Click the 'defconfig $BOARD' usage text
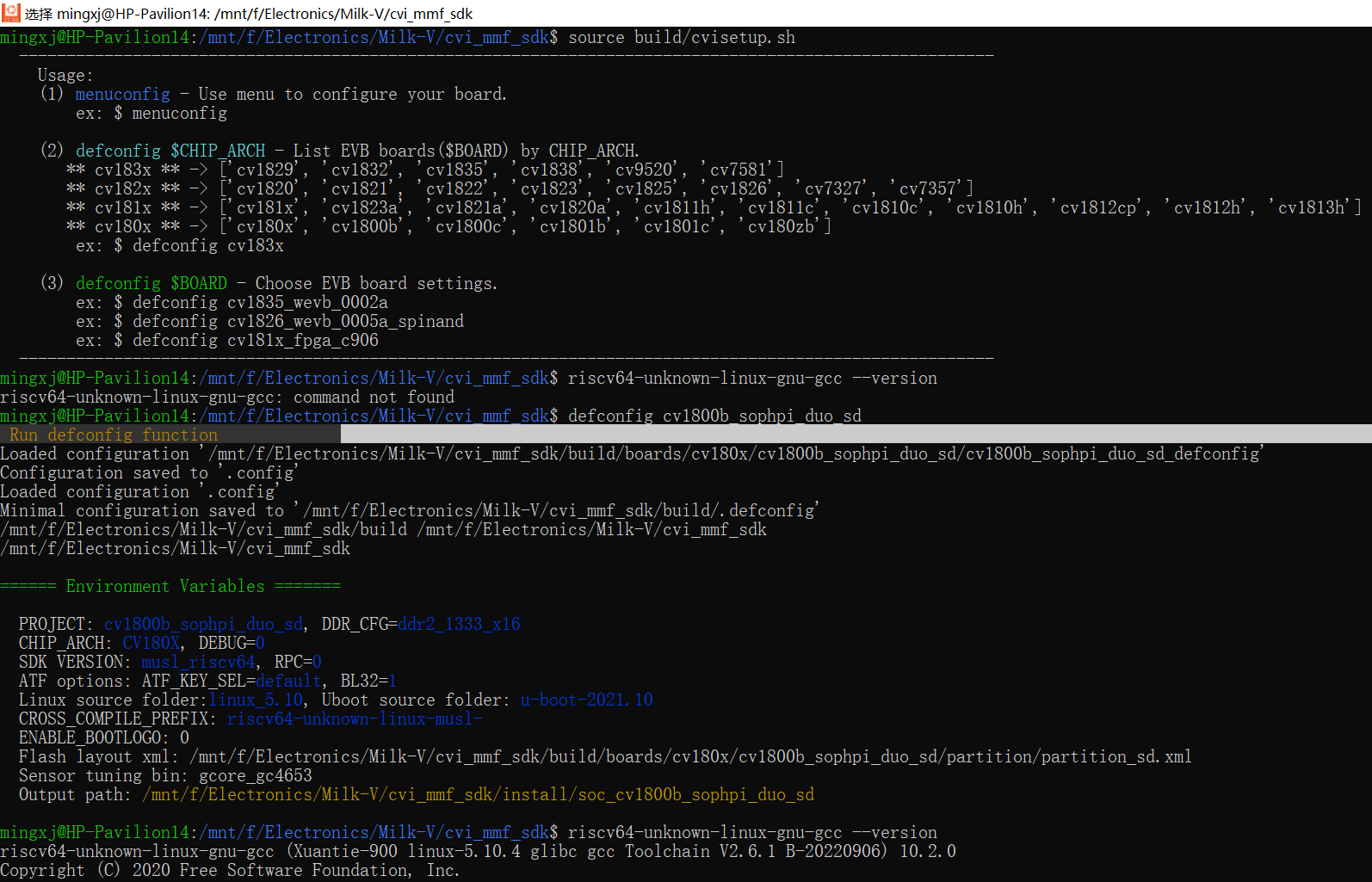The image size is (1372, 882). [151, 284]
